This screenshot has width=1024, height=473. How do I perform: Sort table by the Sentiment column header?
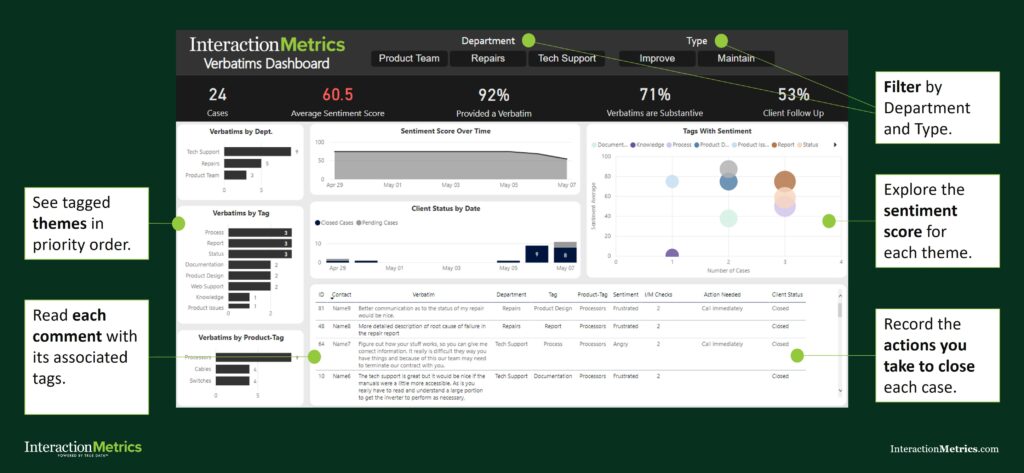(626, 295)
